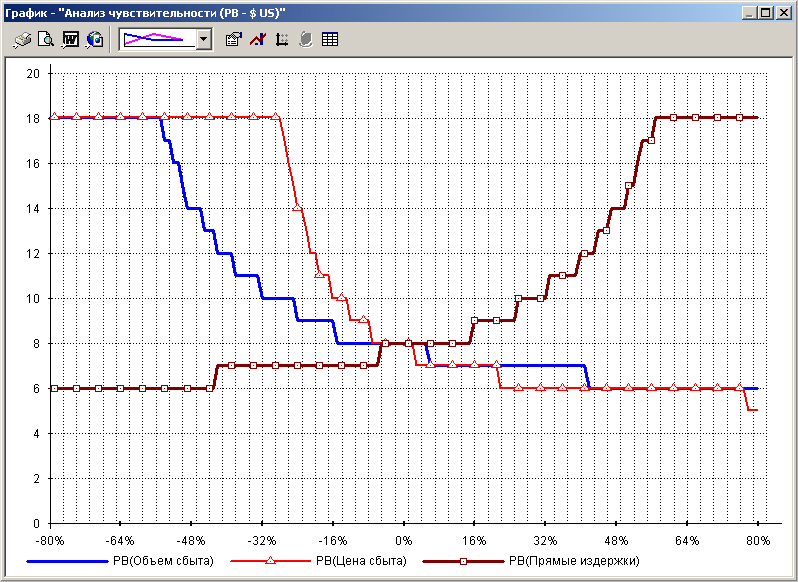Minimize the chart window
Image resolution: width=798 pixels, height=582 pixels.
coord(748,13)
